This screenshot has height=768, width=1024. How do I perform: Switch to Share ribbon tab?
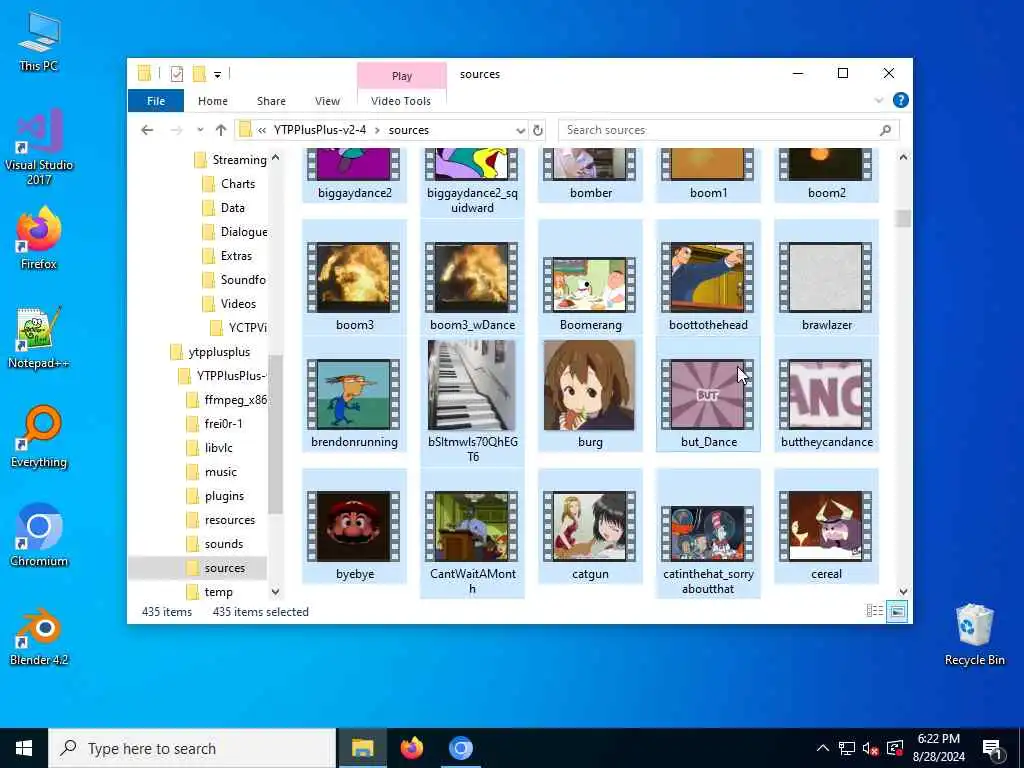pyautogui.click(x=271, y=101)
